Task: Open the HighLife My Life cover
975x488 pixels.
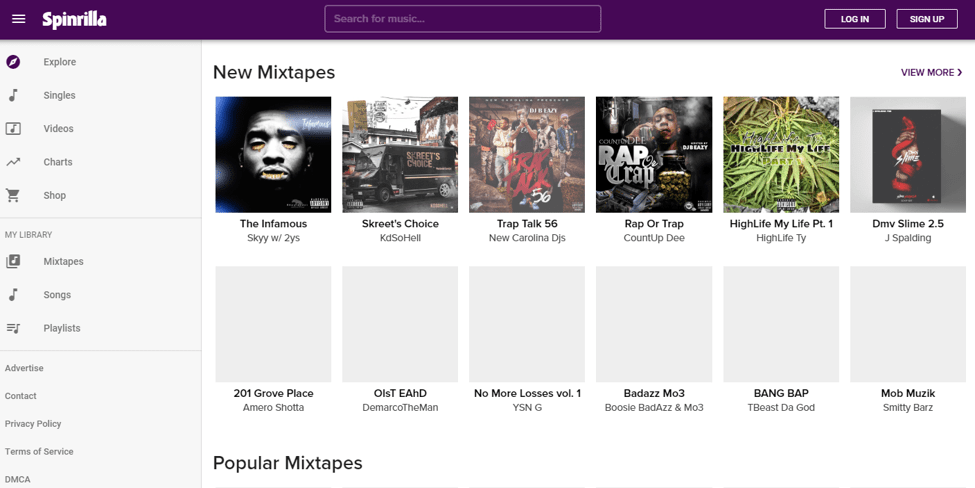Action: point(781,154)
